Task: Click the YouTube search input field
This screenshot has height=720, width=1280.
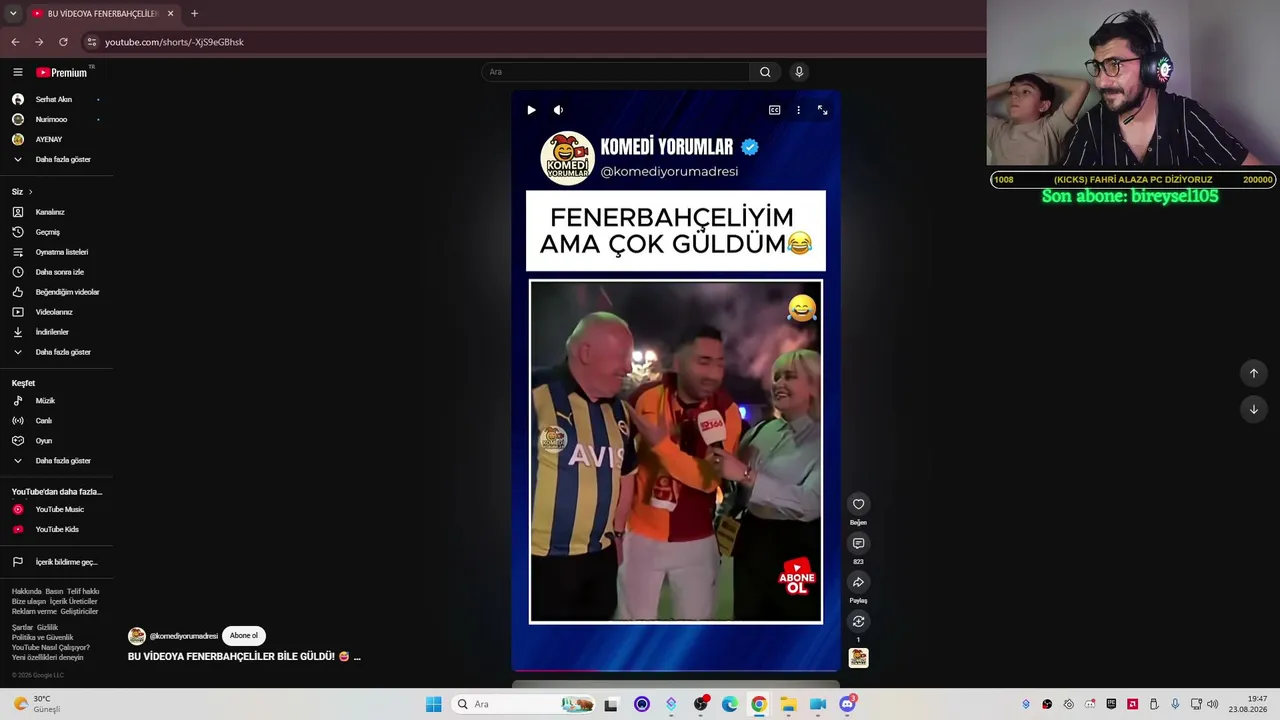Action: pos(616,72)
